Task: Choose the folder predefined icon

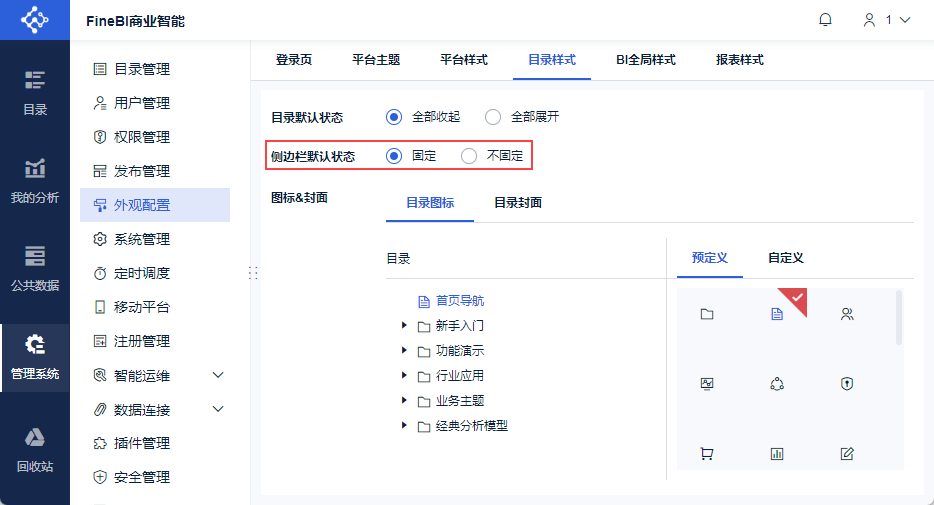Action: coord(707,314)
